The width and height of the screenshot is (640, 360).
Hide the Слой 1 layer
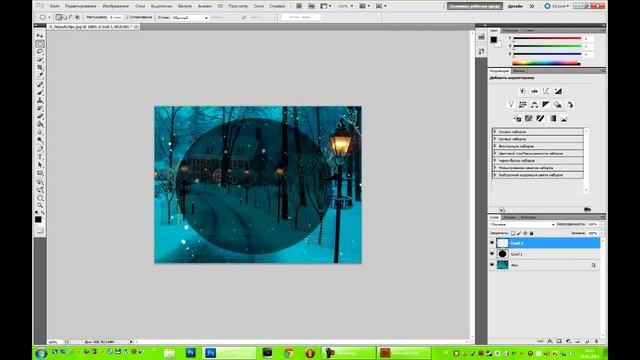point(492,254)
